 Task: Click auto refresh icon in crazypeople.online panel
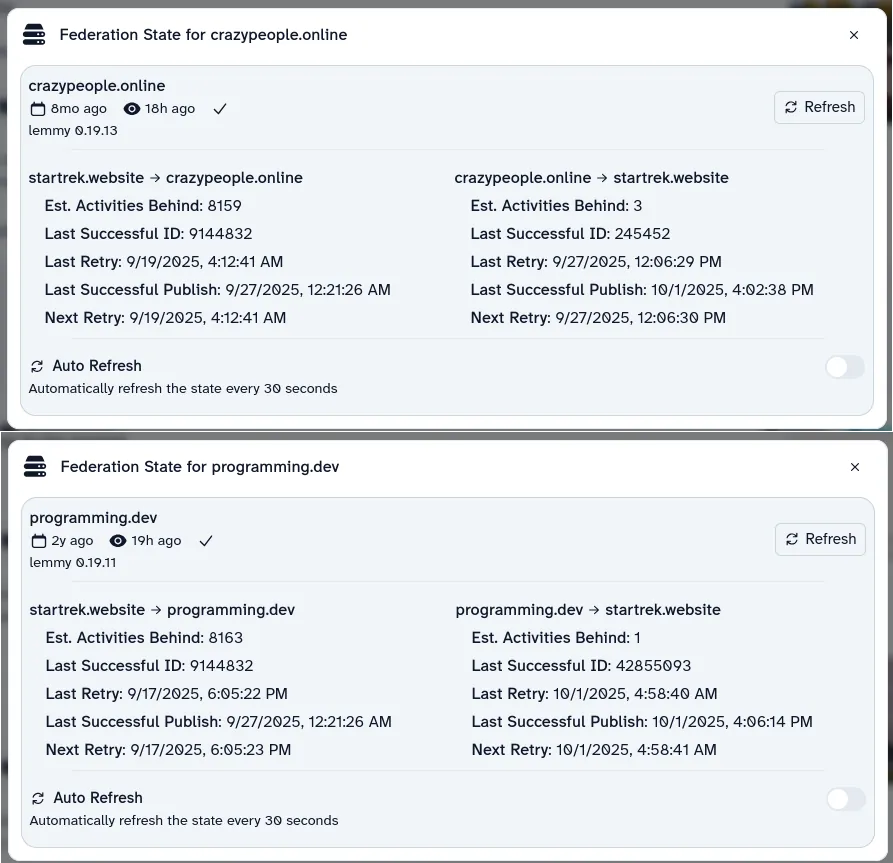pyautogui.click(x=38, y=366)
